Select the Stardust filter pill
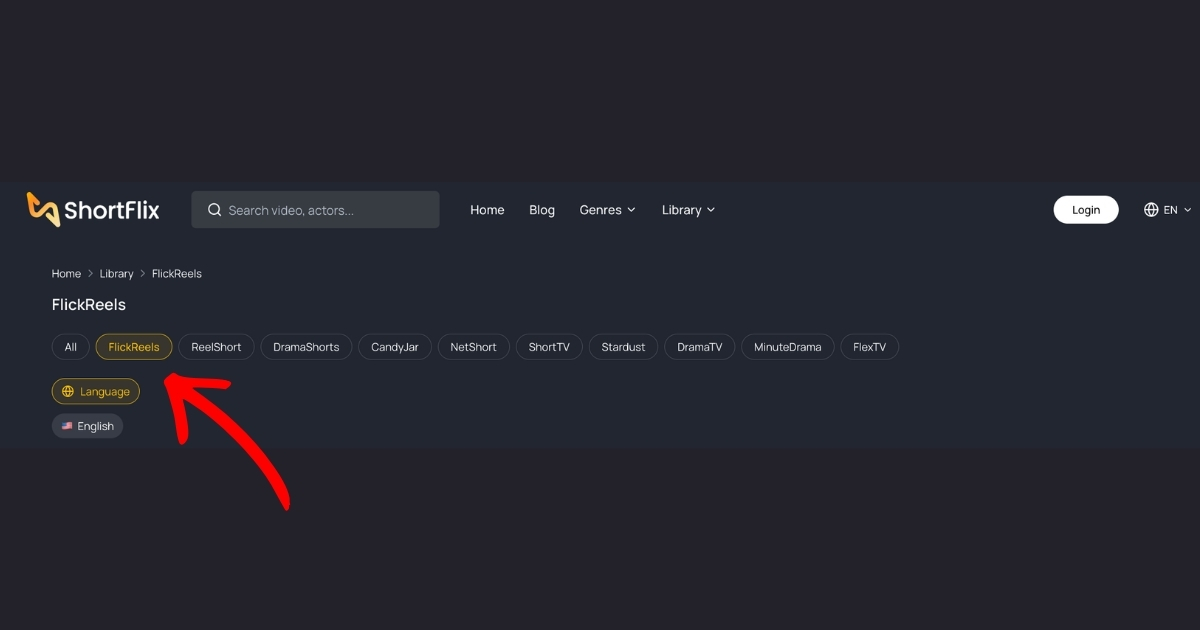Viewport: 1200px width, 630px height. 622,346
